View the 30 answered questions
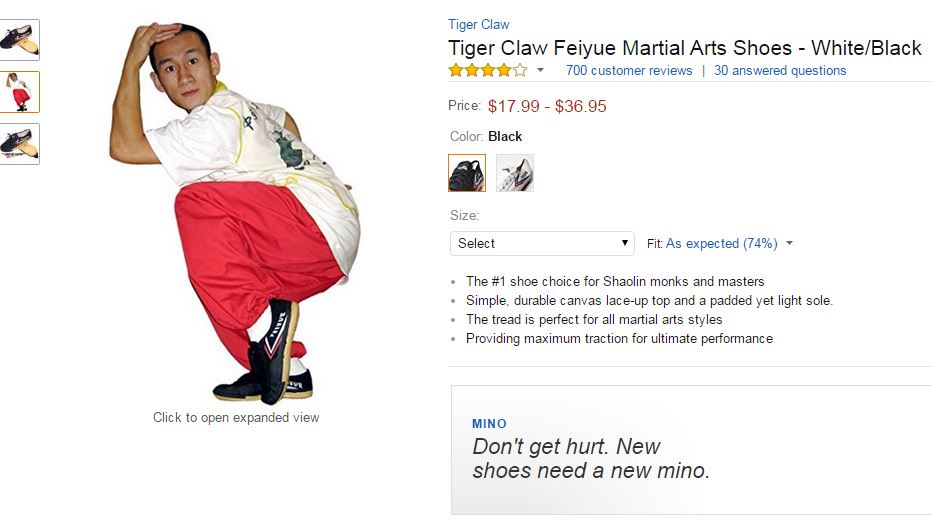The image size is (932, 530). click(x=780, y=71)
